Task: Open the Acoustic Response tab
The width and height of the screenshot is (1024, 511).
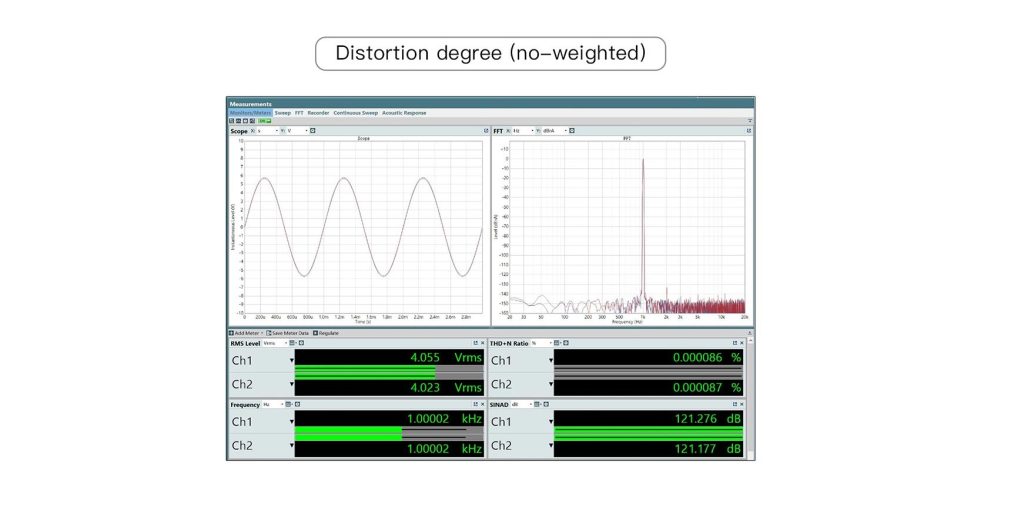Action: click(403, 113)
